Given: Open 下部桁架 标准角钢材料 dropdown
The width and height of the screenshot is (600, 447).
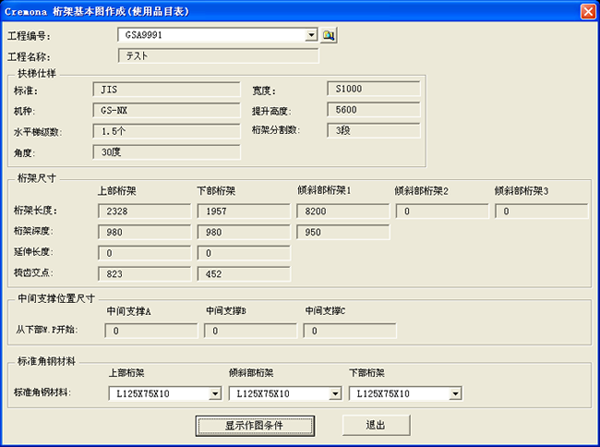Looking at the screenshot, I should pyautogui.click(x=455, y=394).
